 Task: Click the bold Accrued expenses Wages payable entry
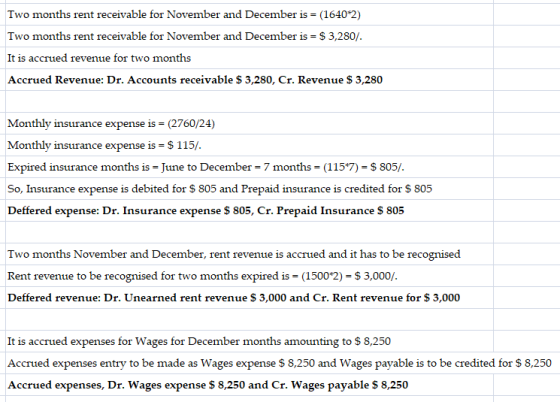[x=249, y=385]
